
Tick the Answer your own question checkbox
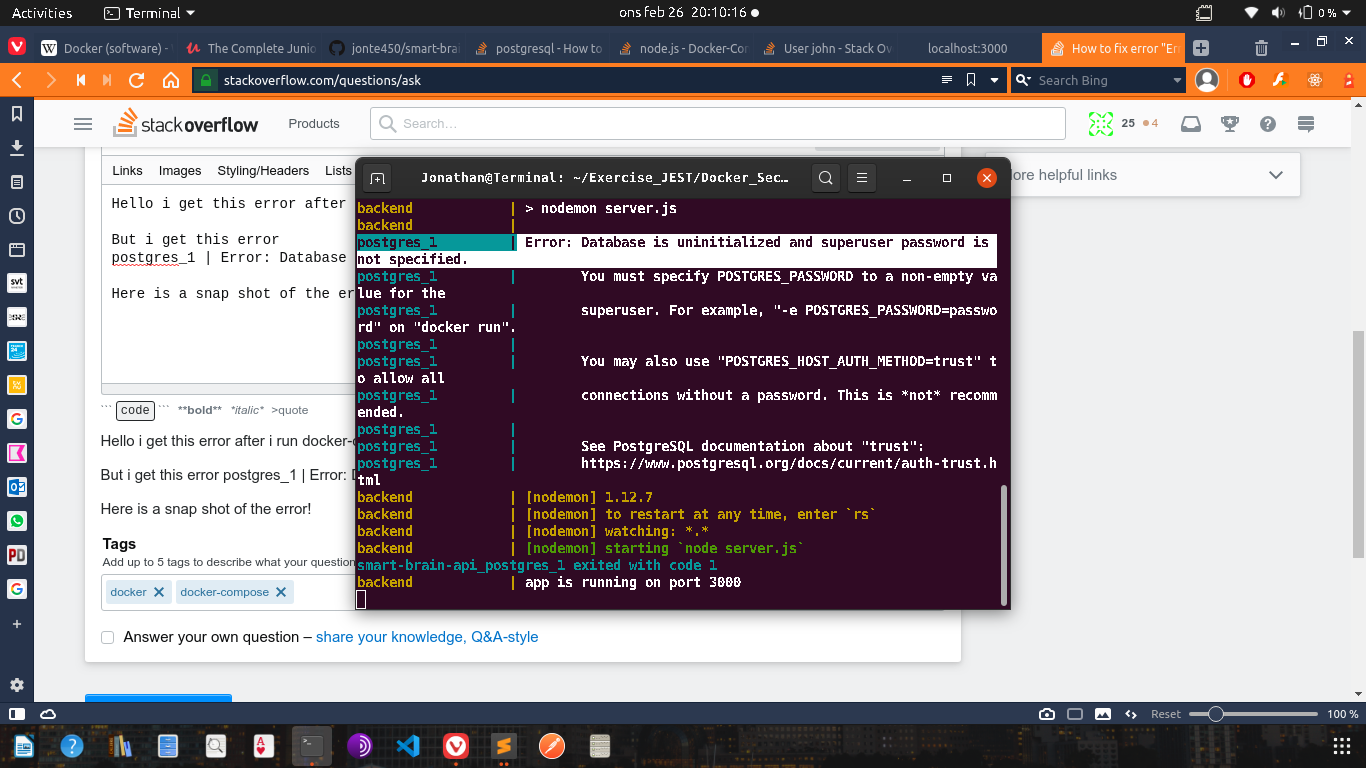pos(108,637)
